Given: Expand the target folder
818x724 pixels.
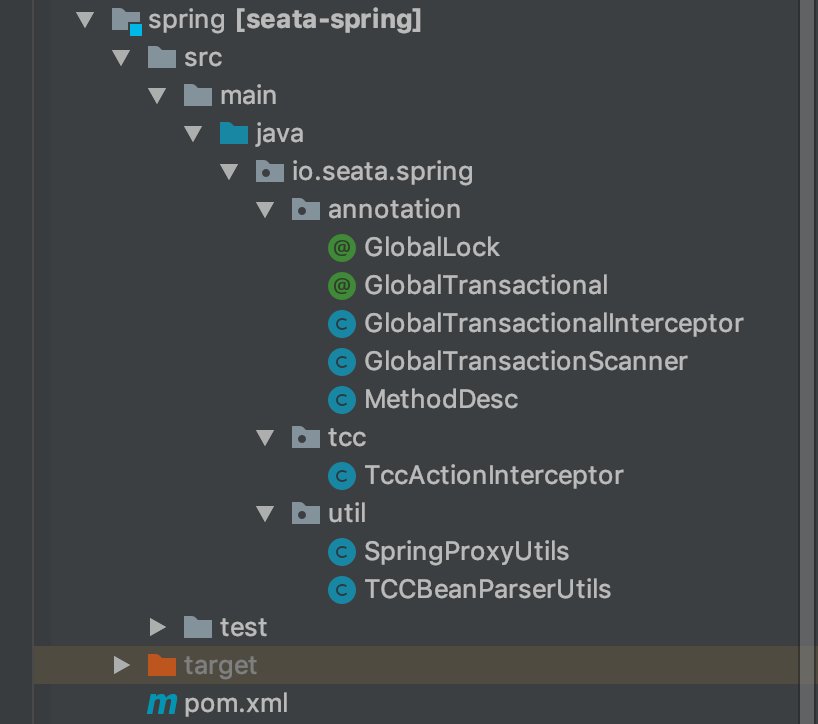Looking at the screenshot, I should (x=121, y=665).
